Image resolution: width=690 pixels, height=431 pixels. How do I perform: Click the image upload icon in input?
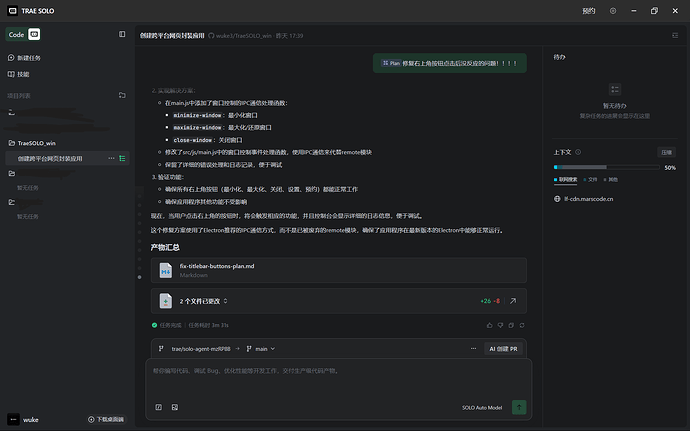pyautogui.click(x=175, y=407)
